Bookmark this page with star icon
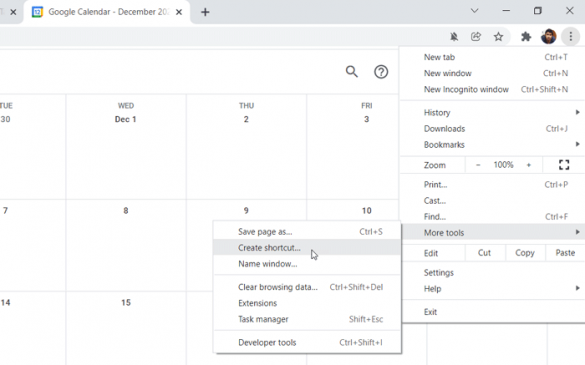This screenshot has width=585, height=365. [498, 37]
